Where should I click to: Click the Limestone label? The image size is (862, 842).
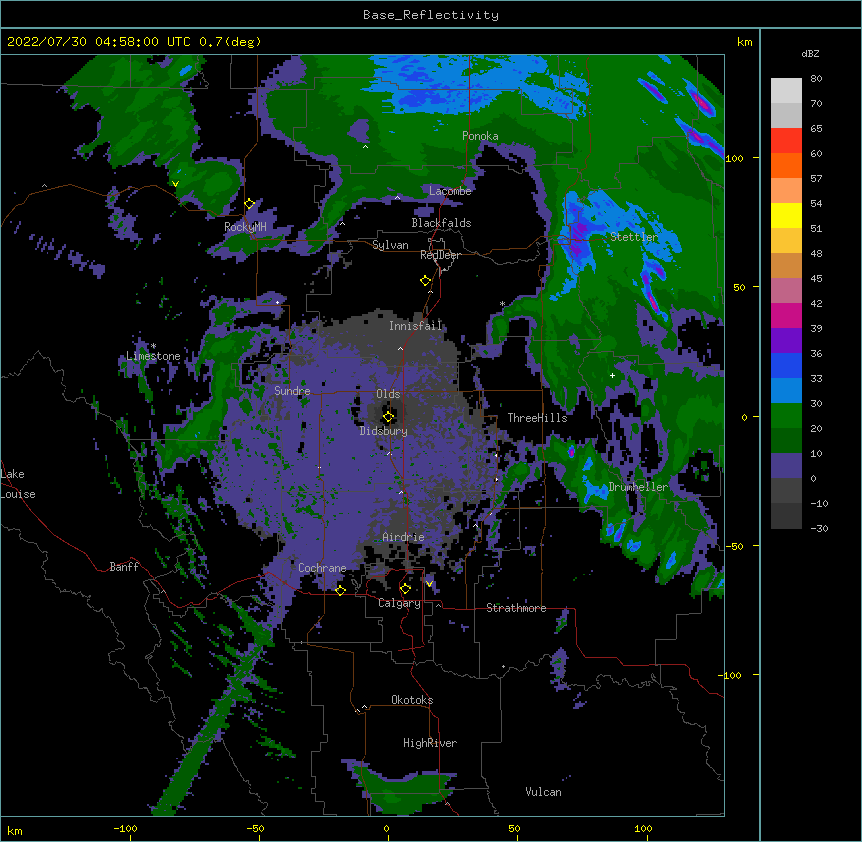(x=153, y=356)
